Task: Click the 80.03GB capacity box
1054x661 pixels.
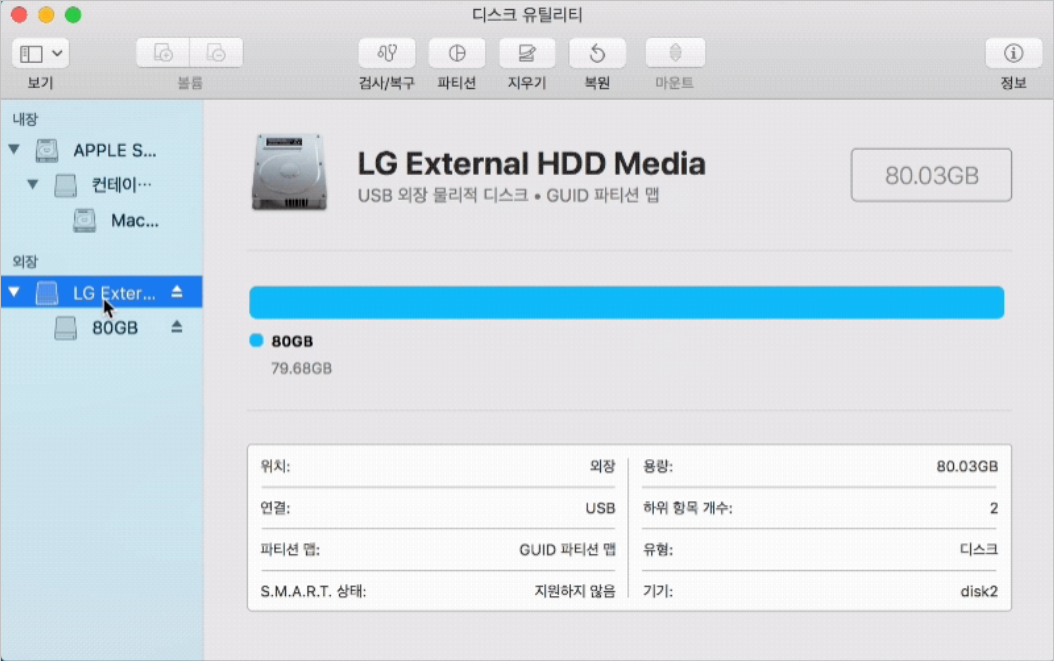Action: (x=931, y=175)
